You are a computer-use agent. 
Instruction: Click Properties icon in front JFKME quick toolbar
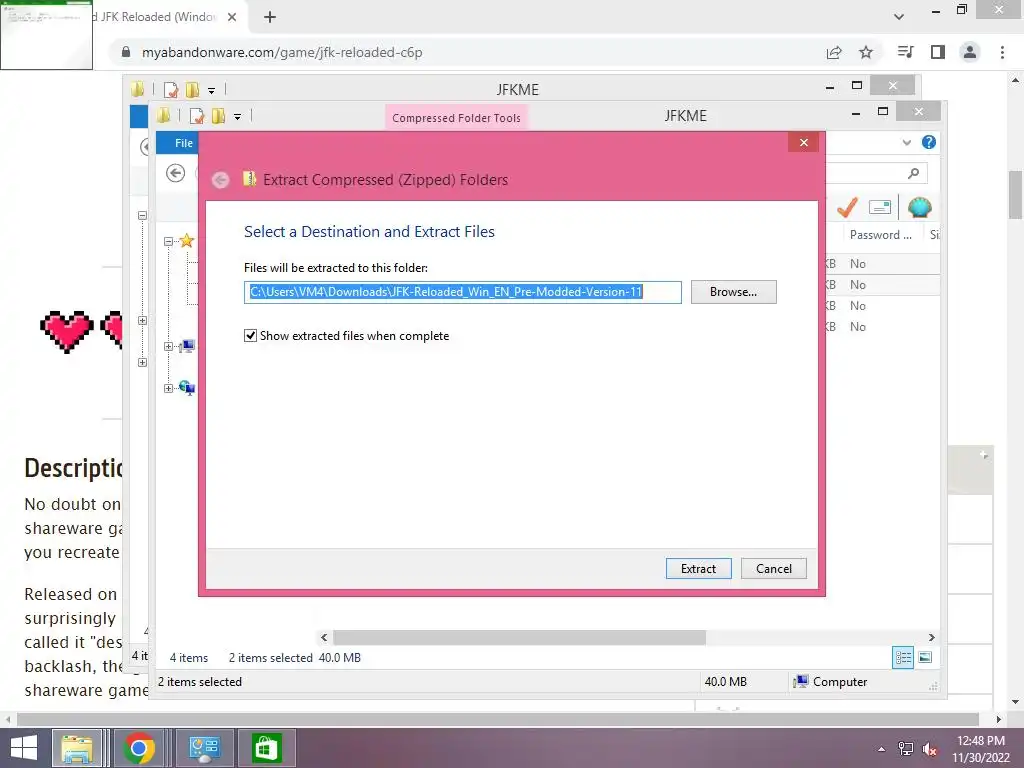(197, 116)
